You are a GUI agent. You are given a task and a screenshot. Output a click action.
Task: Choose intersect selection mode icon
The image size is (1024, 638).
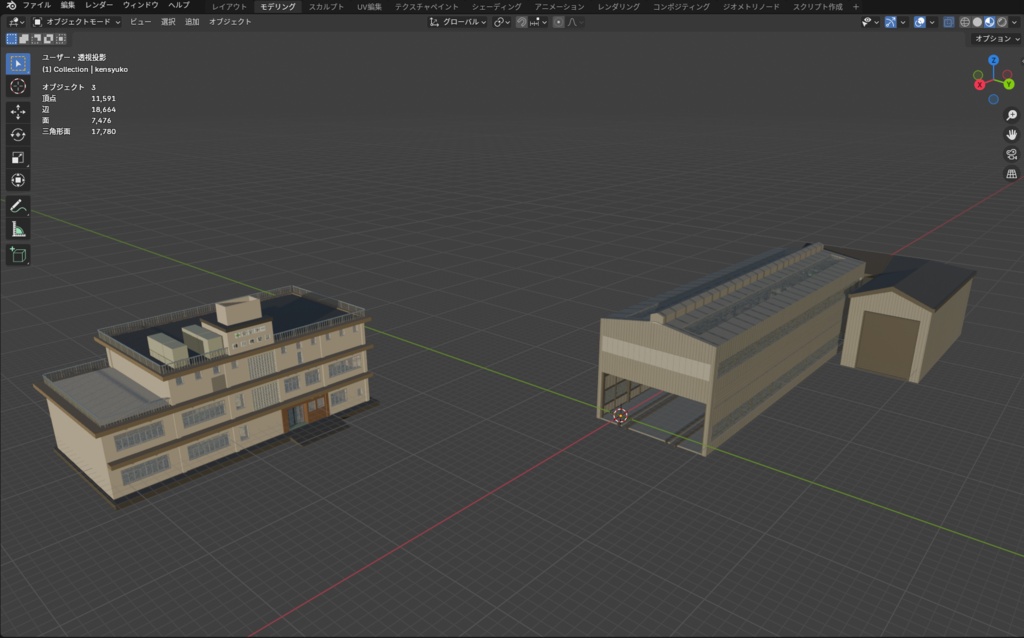[61, 39]
